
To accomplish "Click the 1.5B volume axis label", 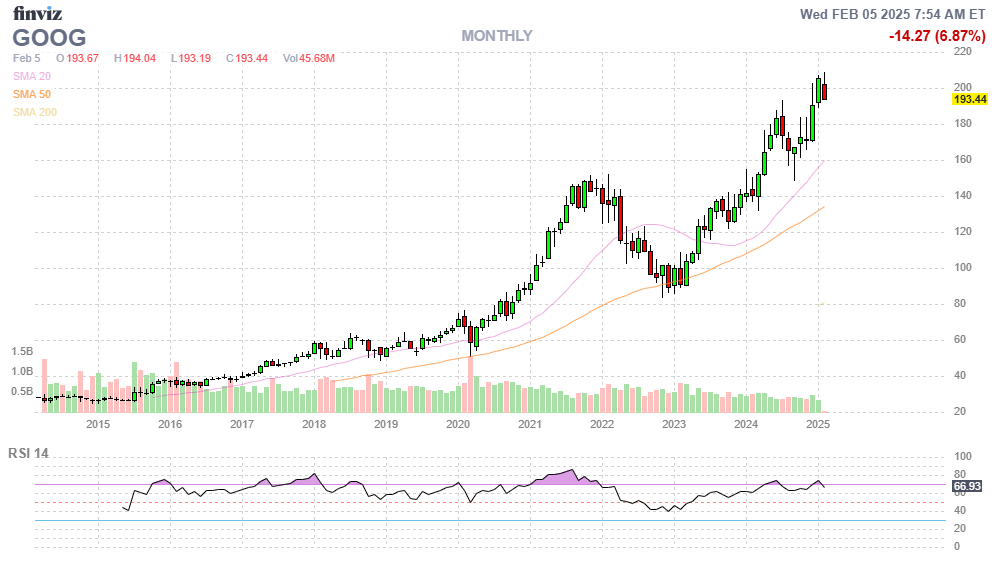I will point(23,352).
